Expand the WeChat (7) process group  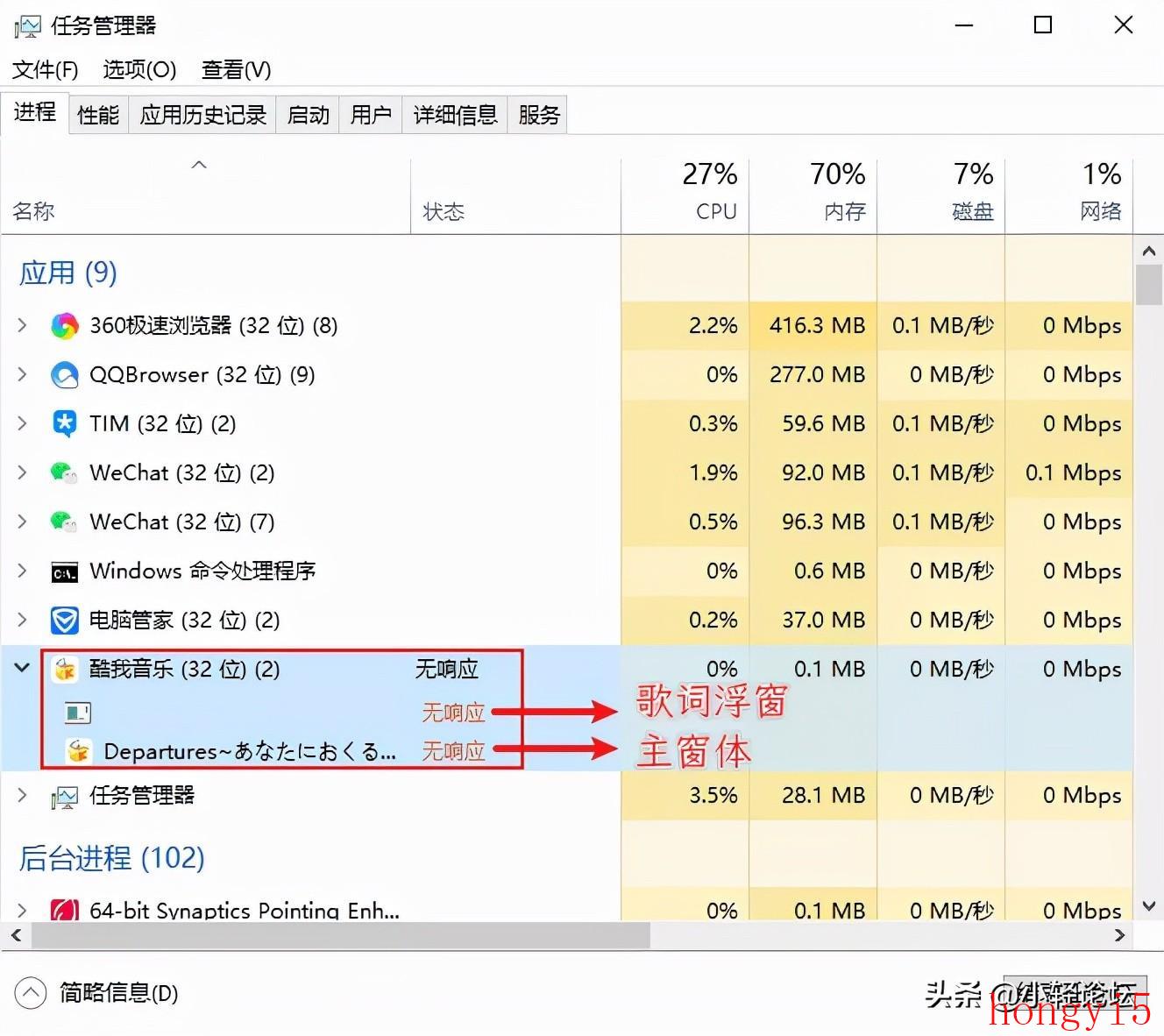tap(22, 522)
